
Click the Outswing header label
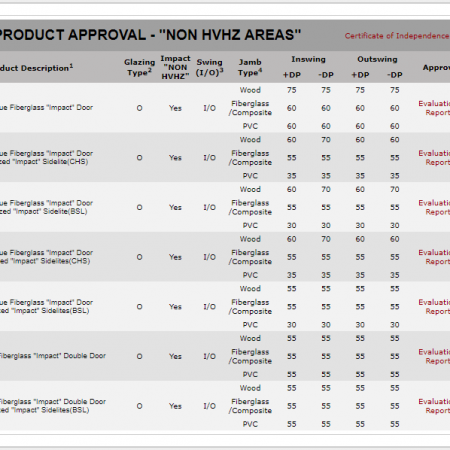click(377, 59)
